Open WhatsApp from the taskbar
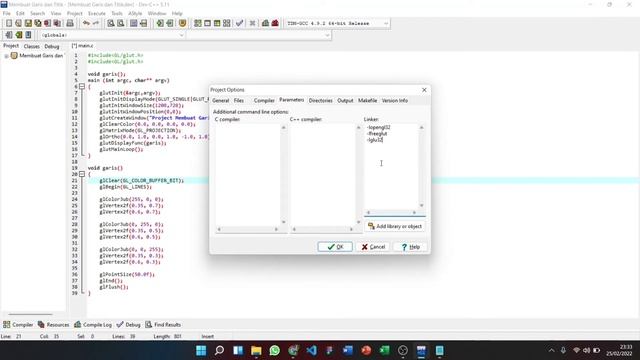 275,351
